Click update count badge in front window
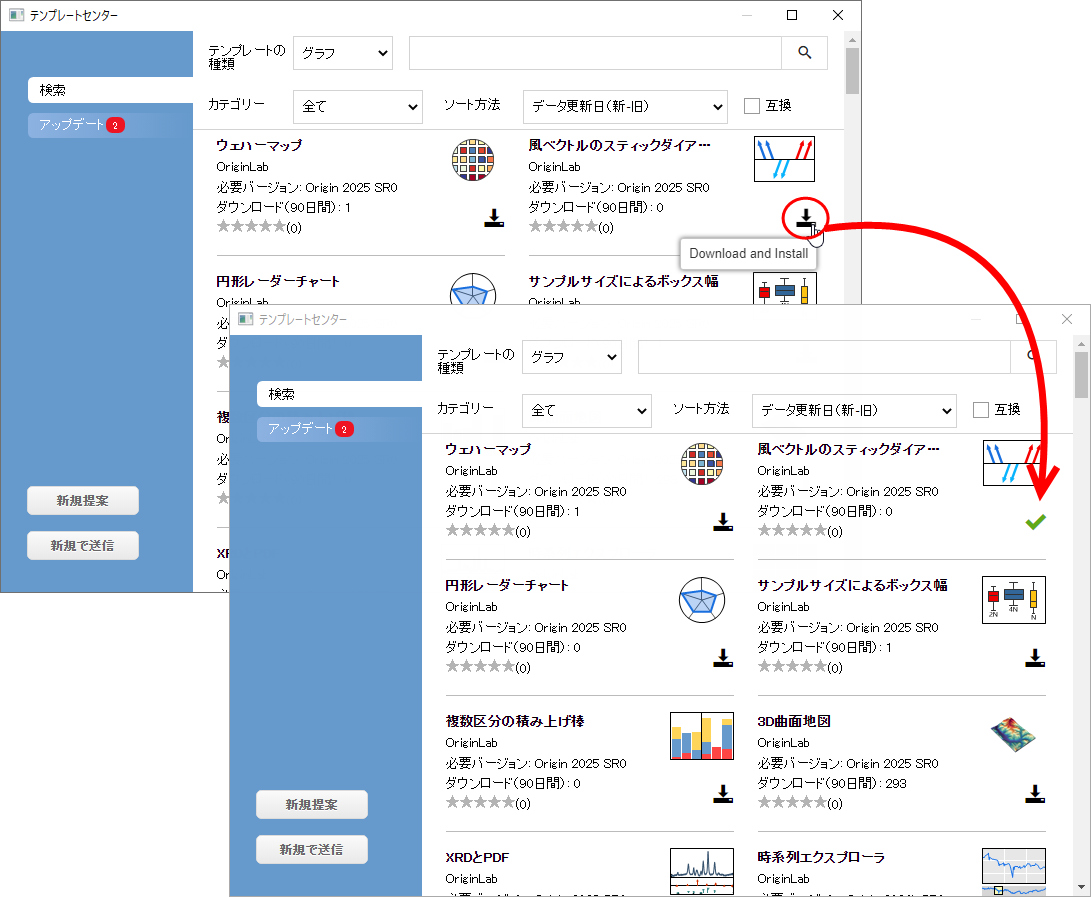Viewport: 1091px width, 897px height. (x=344, y=429)
